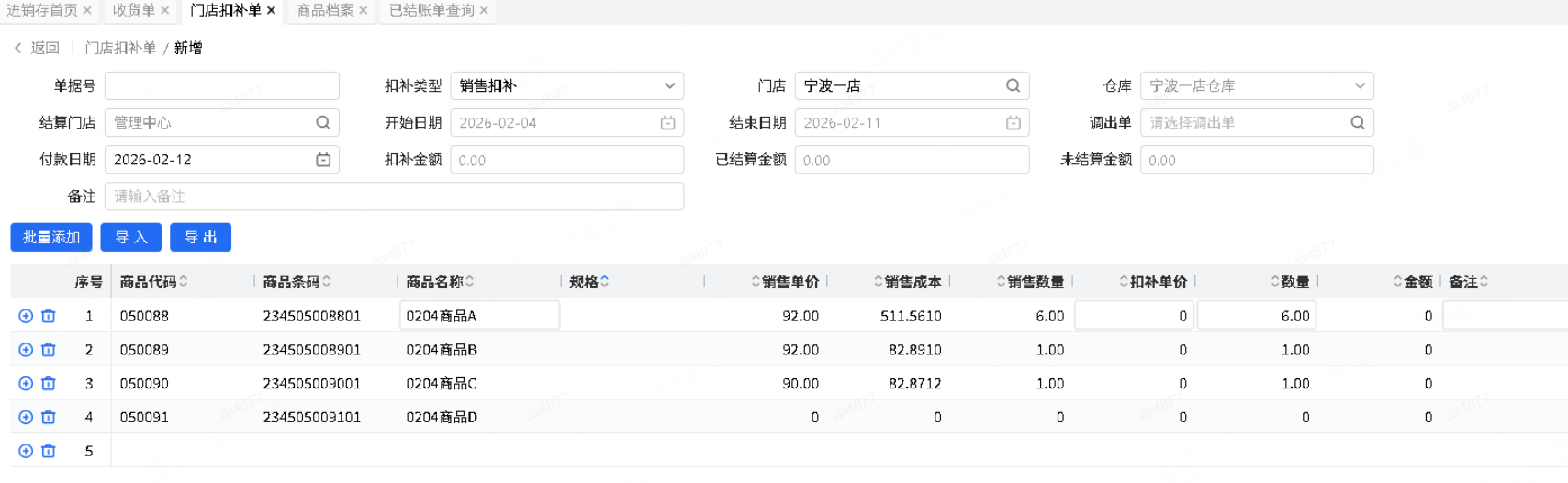Click search icon in 调出单 field
The height and width of the screenshot is (483, 1568).
[x=1358, y=122]
